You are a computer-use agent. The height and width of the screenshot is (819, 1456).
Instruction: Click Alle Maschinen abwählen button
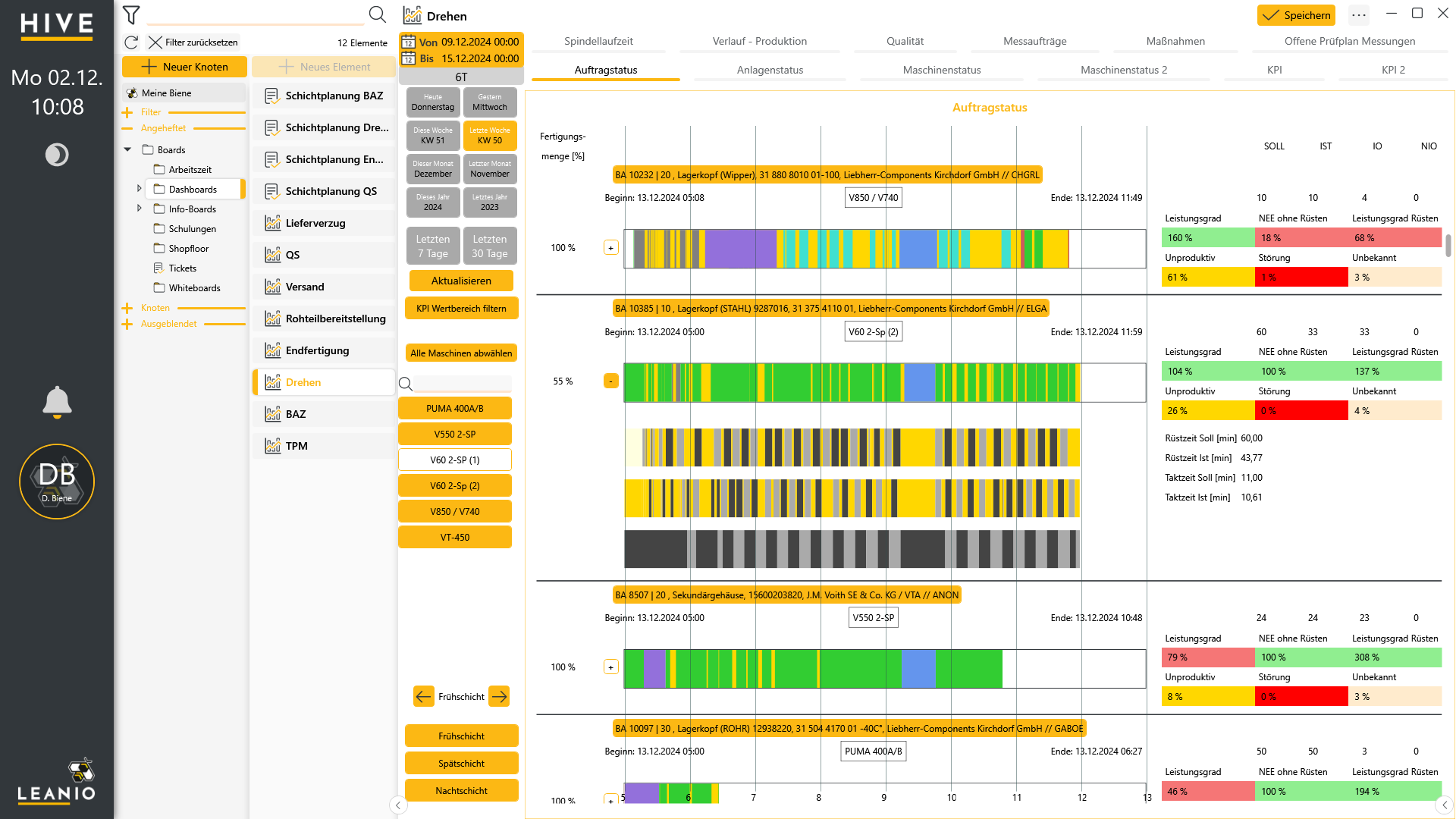tap(461, 353)
